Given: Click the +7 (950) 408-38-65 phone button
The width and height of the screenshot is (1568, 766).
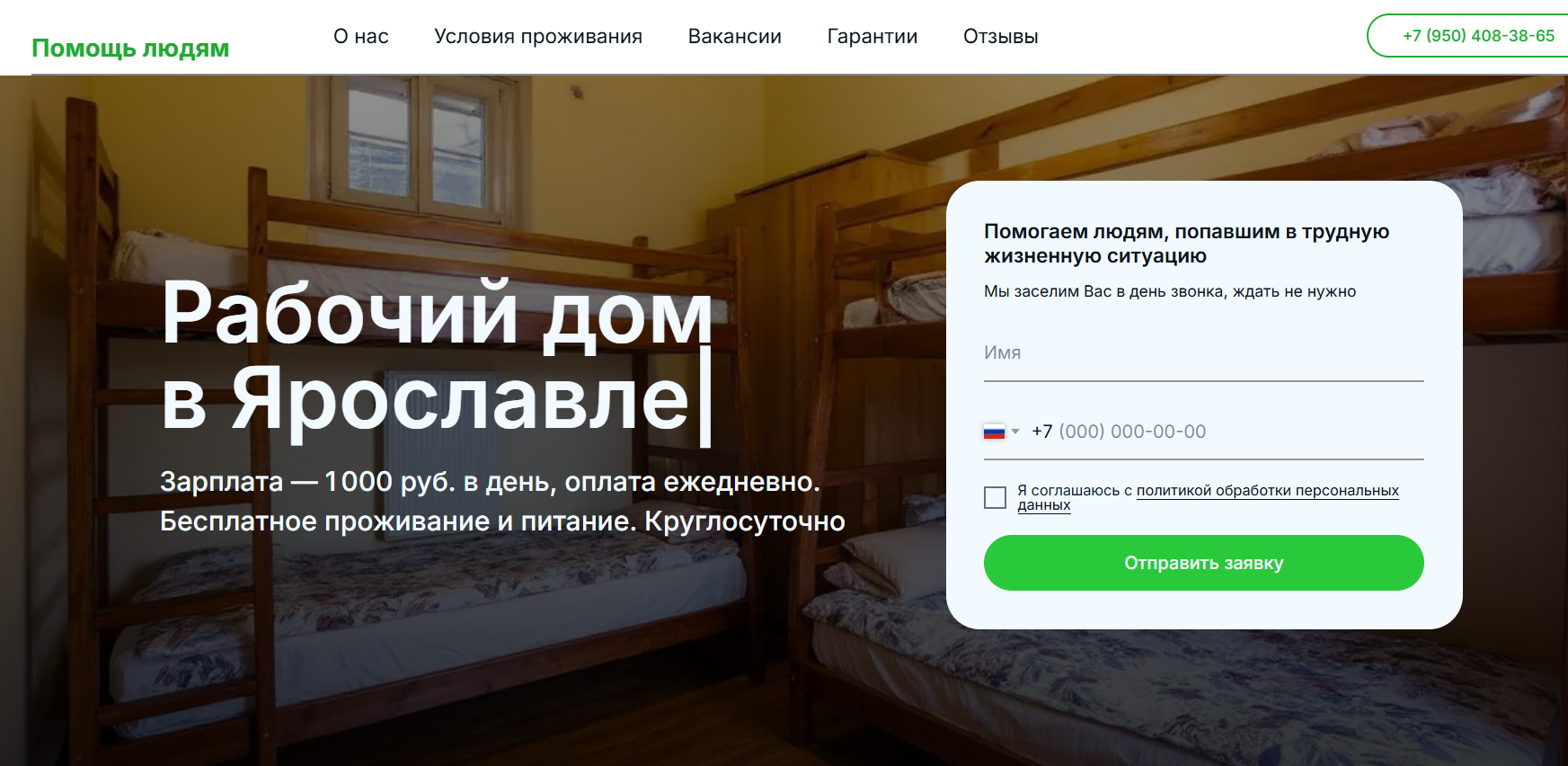Looking at the screenshot, I should (x=1468, y=36).
